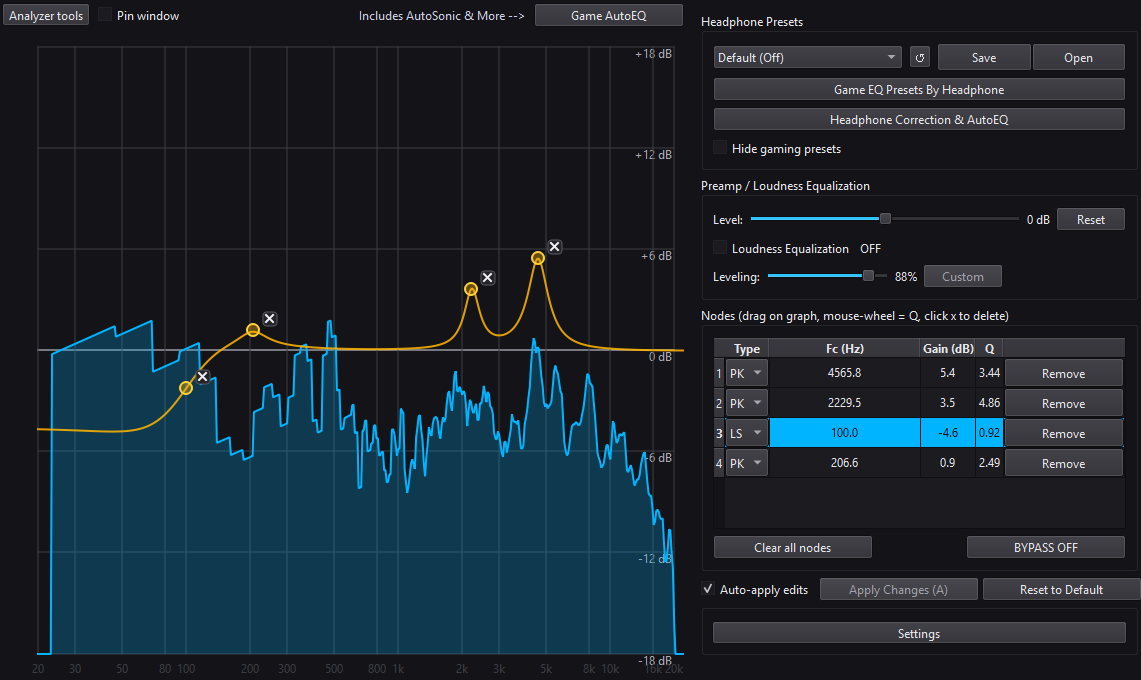Select the yellow node handle at 2.2 kHz peak

coord(471,289)
